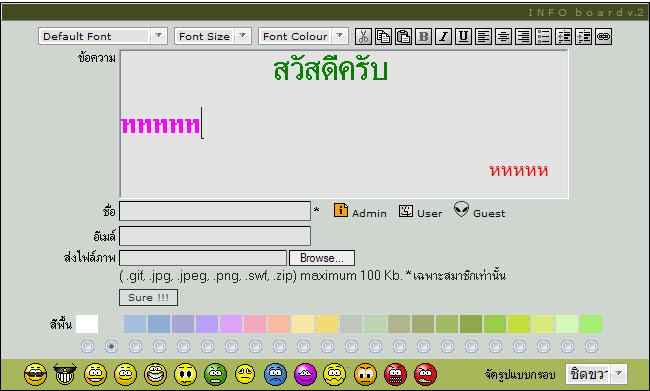Open the Font Size dropdown
This screenshot has height=391, width=650.
213,36
